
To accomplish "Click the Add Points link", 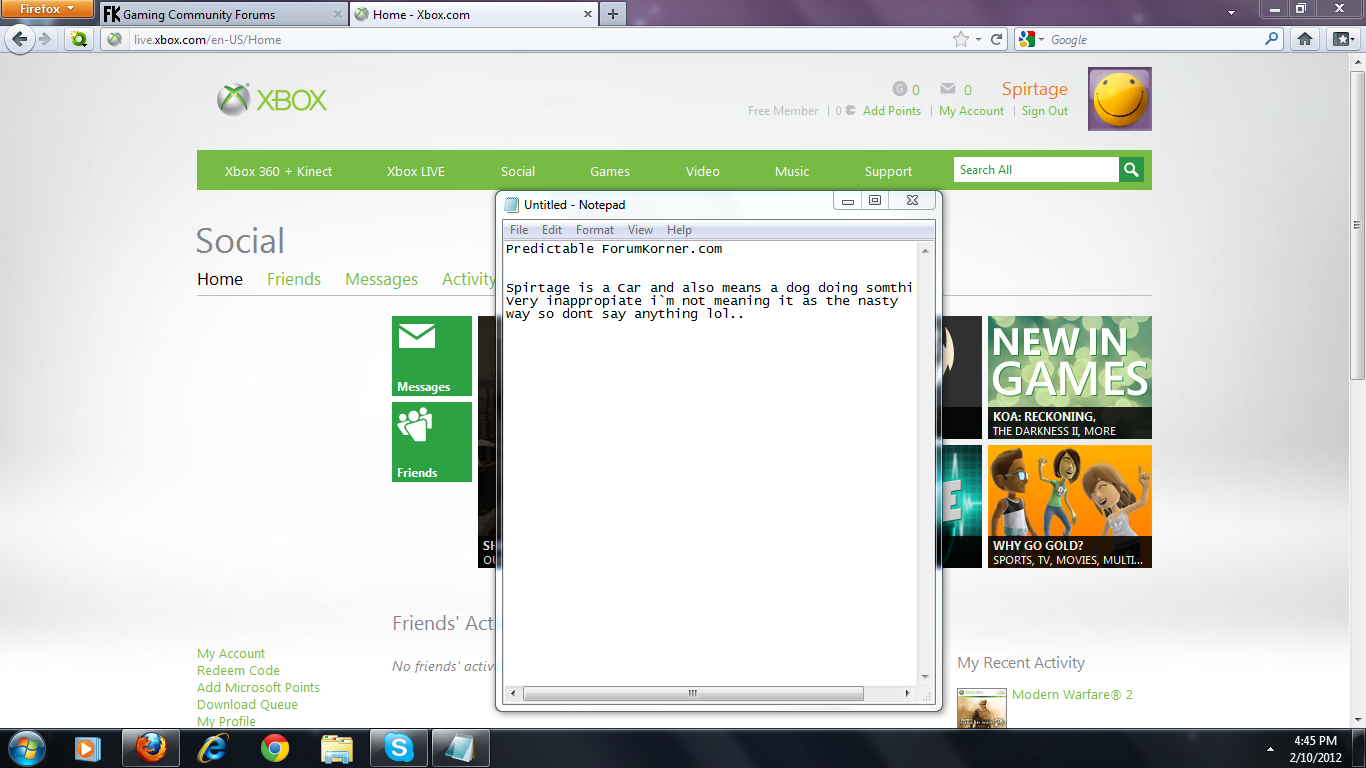I will pos(892,111).
